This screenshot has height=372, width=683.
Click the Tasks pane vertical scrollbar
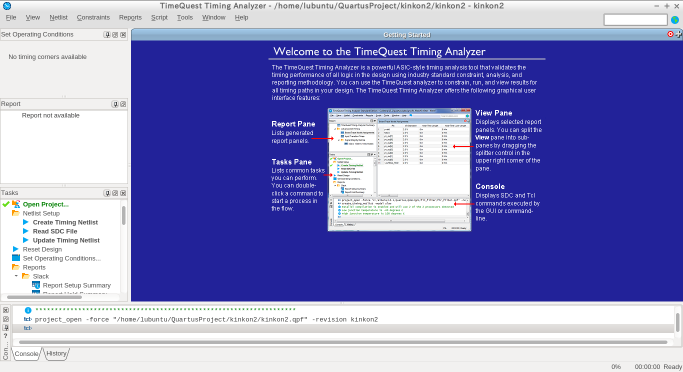point(124,215)
